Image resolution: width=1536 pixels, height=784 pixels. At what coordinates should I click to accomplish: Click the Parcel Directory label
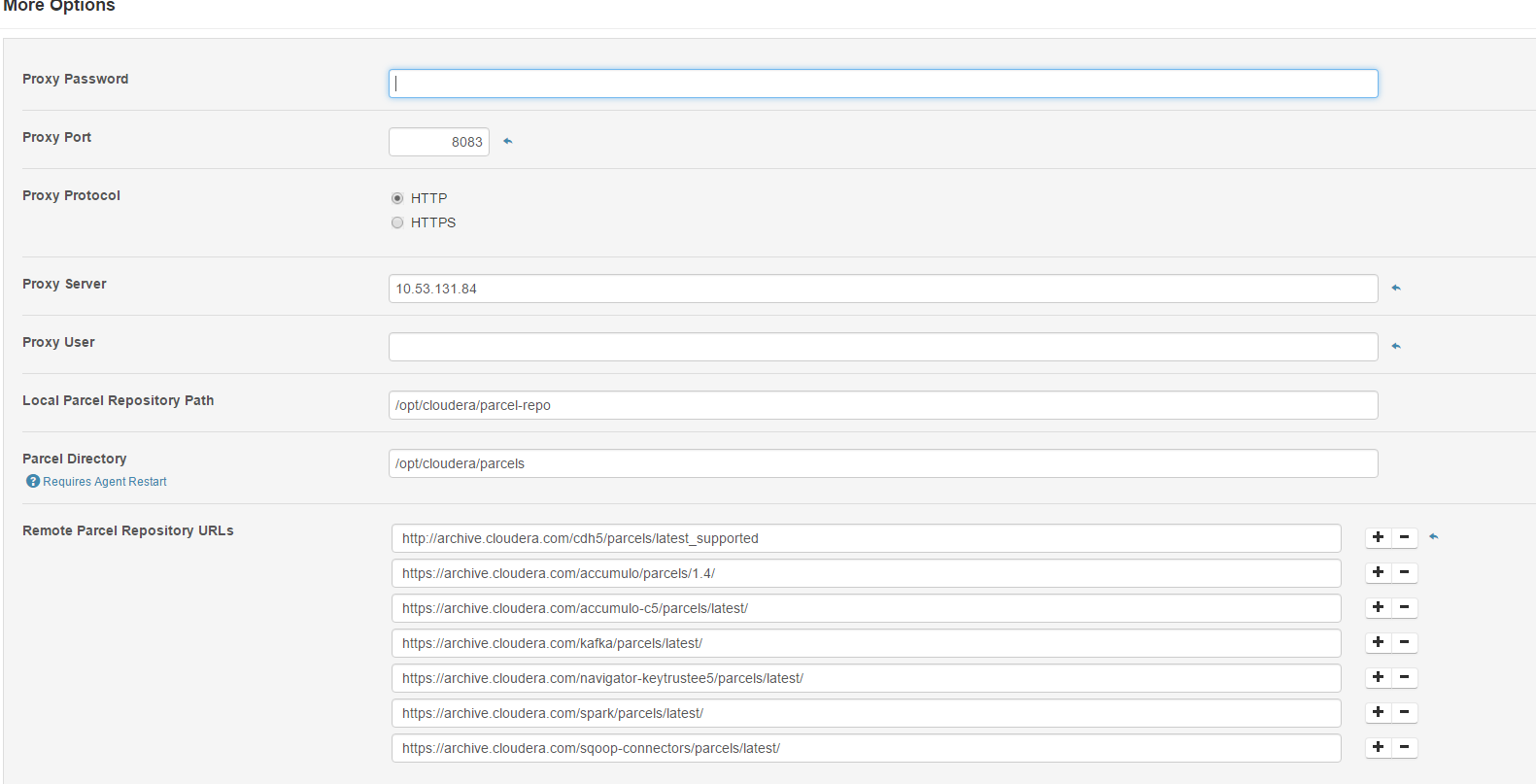[75, 459]
